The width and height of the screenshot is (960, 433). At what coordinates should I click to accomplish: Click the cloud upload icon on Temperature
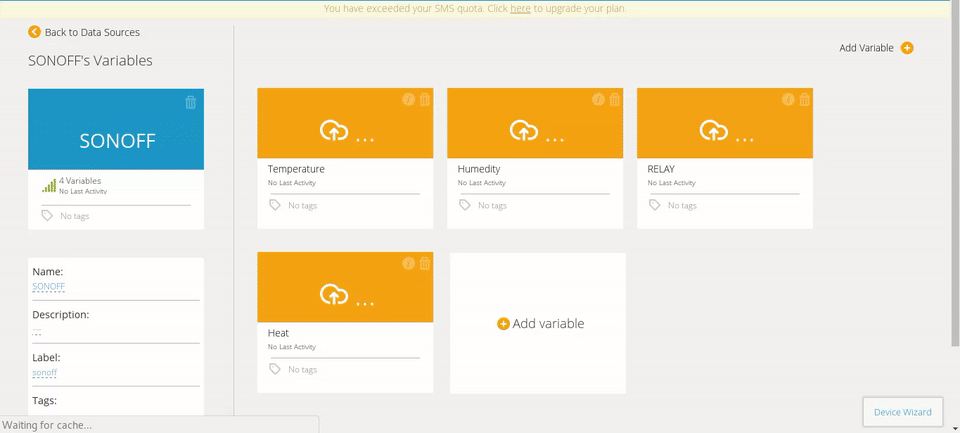pos(334,130)
